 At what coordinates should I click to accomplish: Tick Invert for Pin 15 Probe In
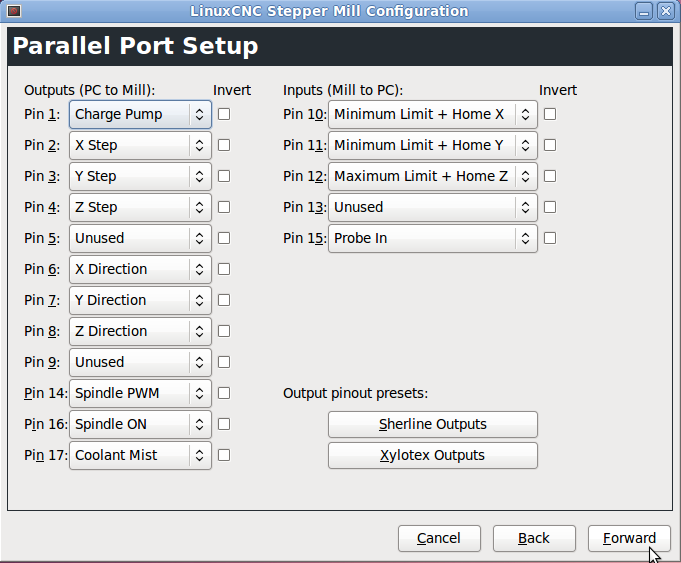pyautogui.click(x=550, y=238)
